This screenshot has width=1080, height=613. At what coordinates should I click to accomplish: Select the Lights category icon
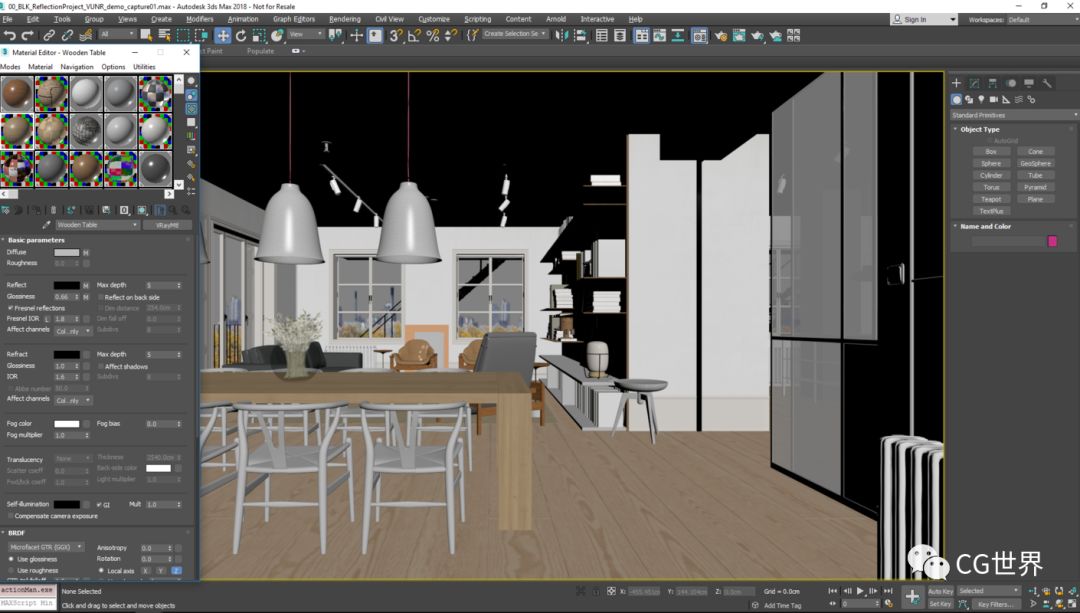click(982, 99)
